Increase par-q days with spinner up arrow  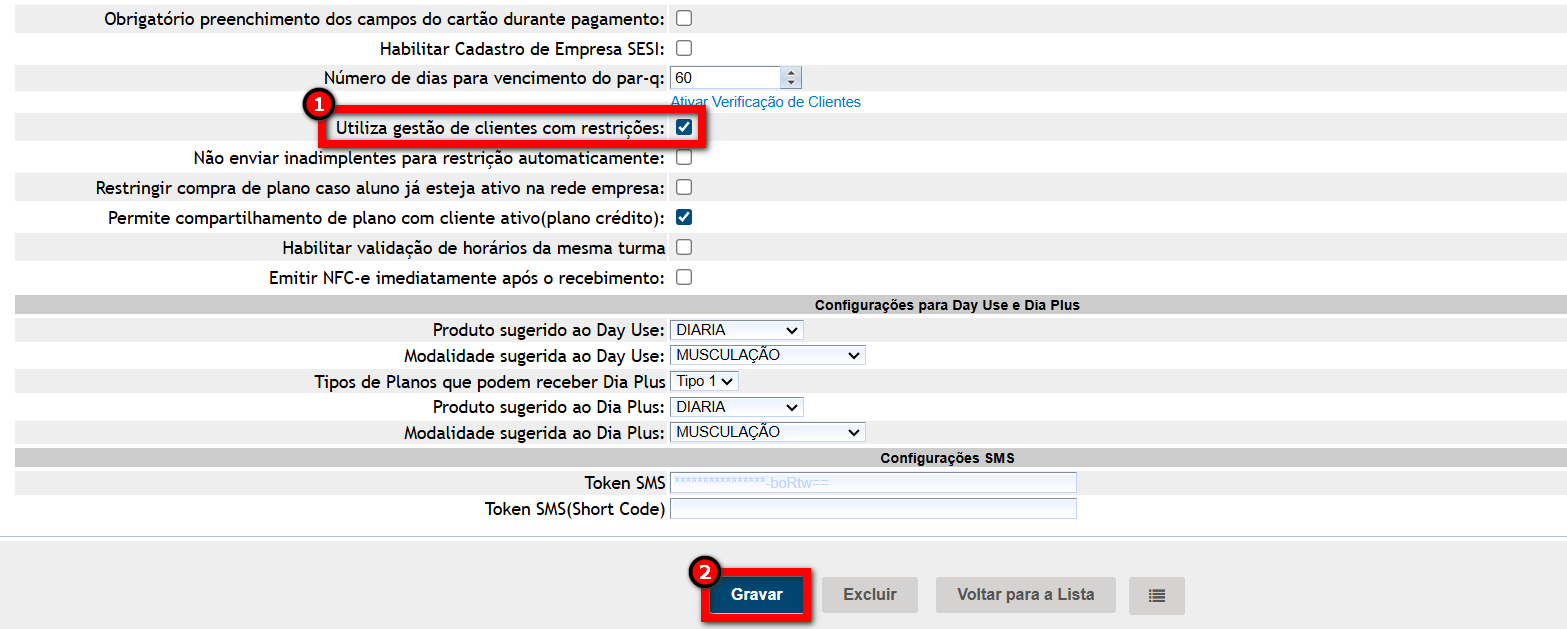click(791, 73)
